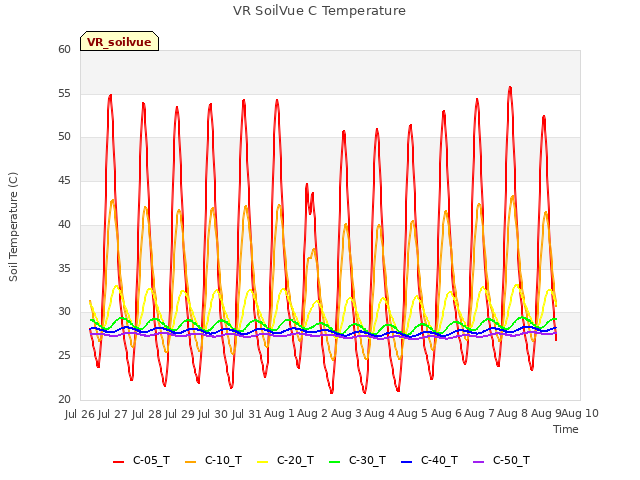The width and height of the screenshot is (640, 480).
Task: Toggle the C-30_T legend entry
Action: (357, 461)
